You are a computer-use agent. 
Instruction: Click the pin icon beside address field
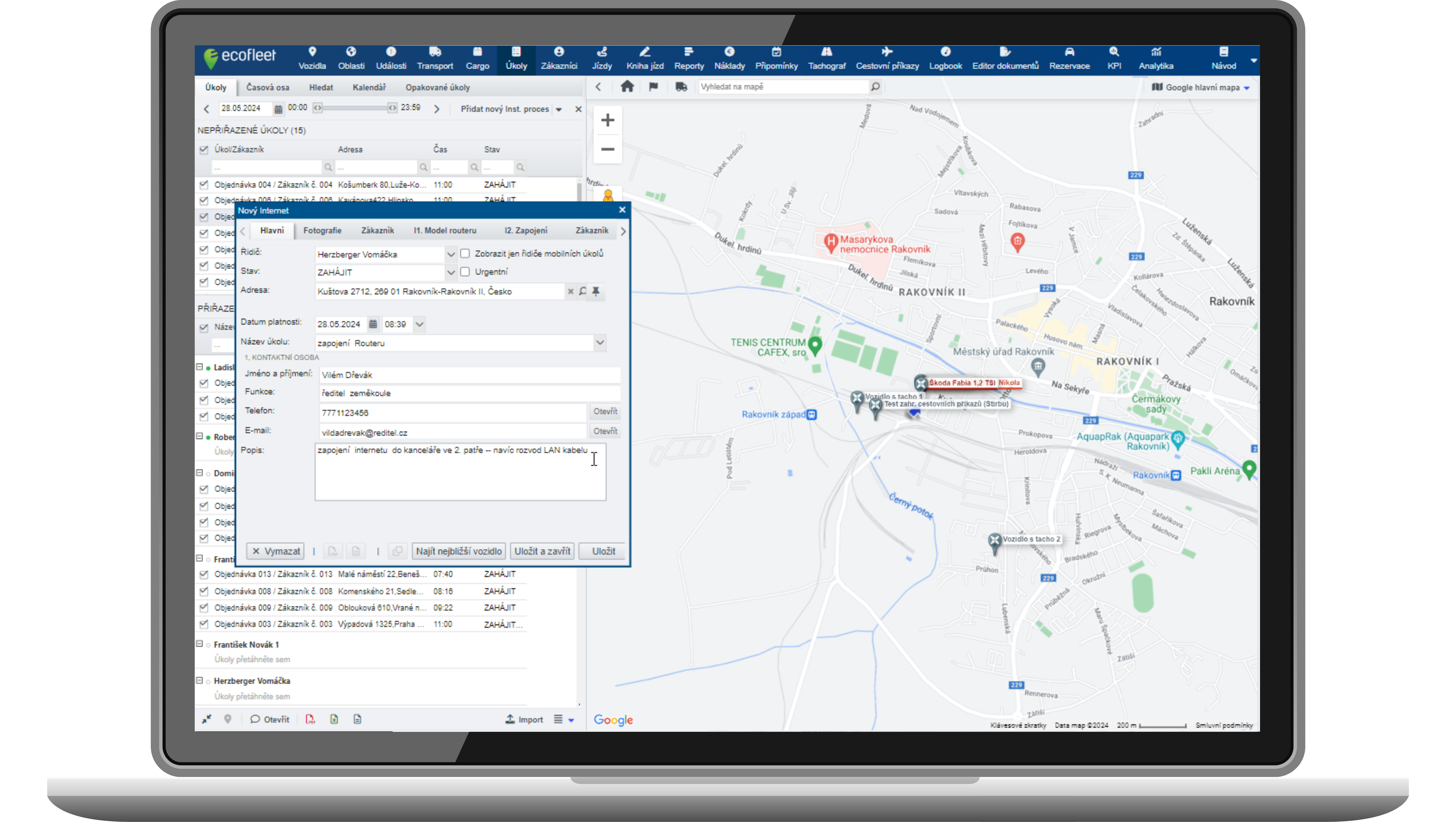[596, 291]
